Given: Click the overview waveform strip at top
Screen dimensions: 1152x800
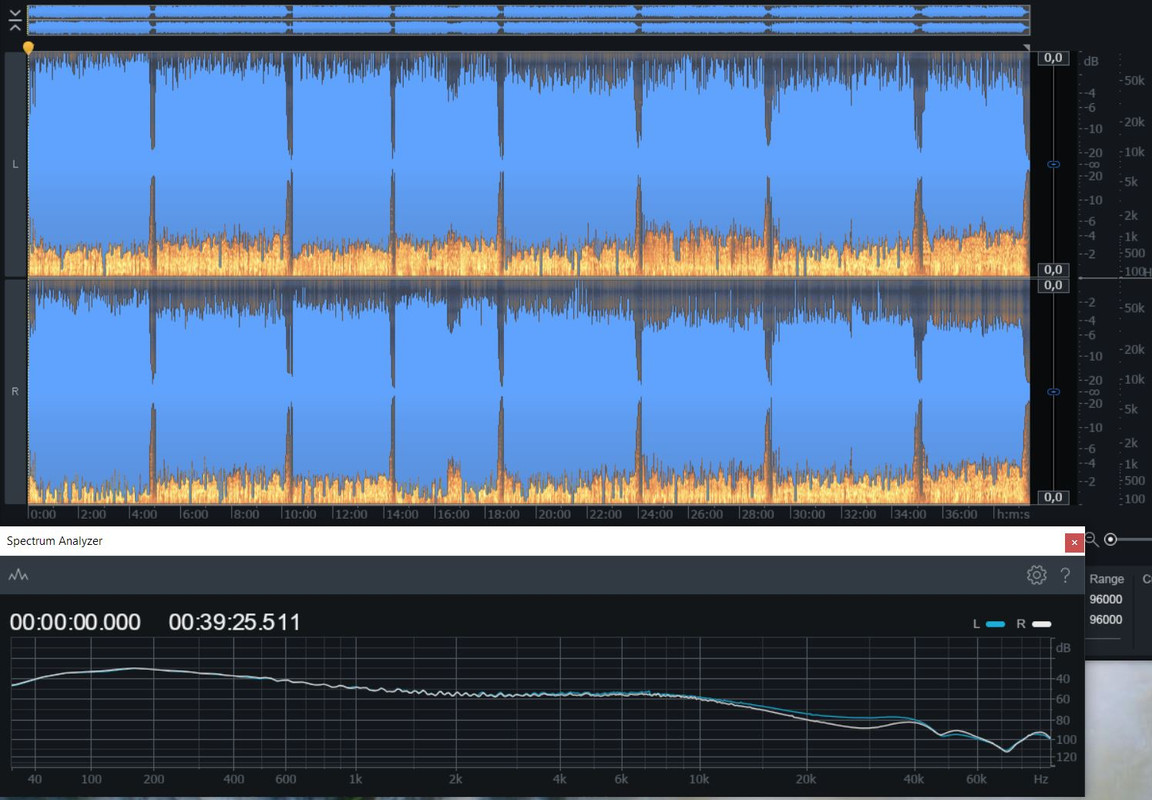Looking at the screenshot, I should pyautogui.click(x=528, y=20).
